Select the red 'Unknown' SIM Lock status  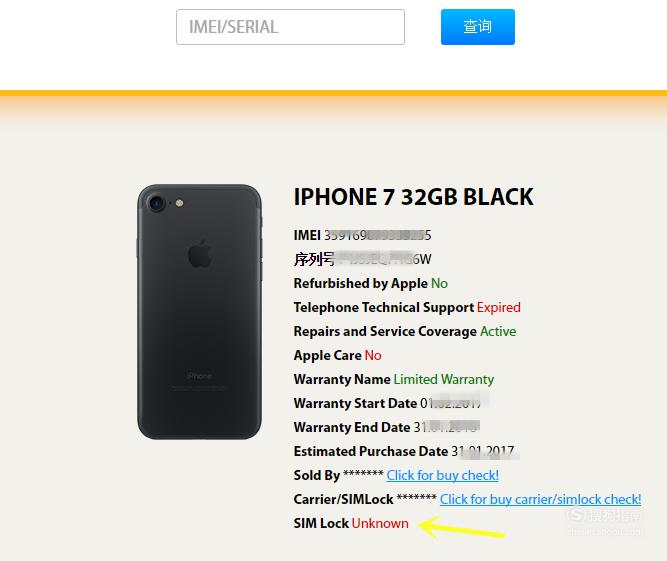(x=380, y=523)
